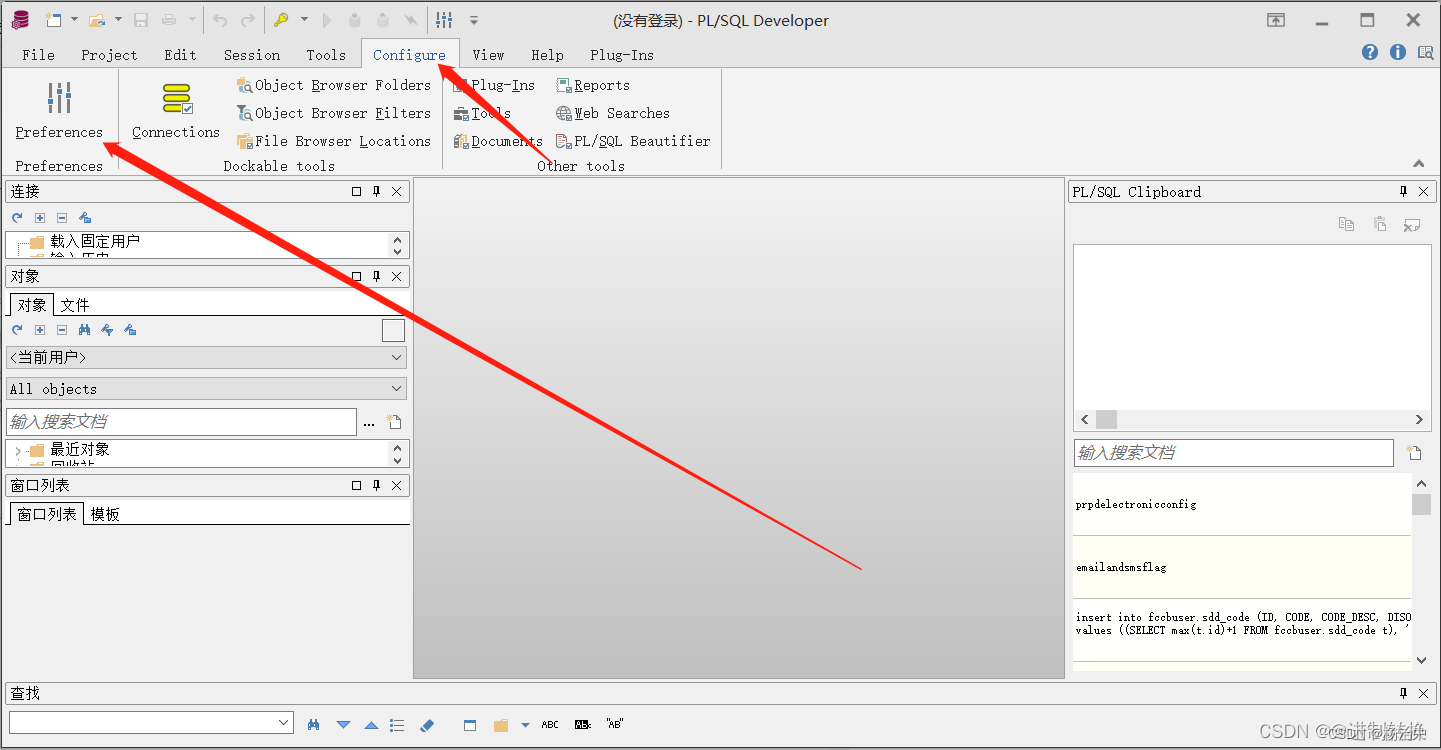
Task: Click the Open file icon in the quick toolbar
Action: point(97,20)
